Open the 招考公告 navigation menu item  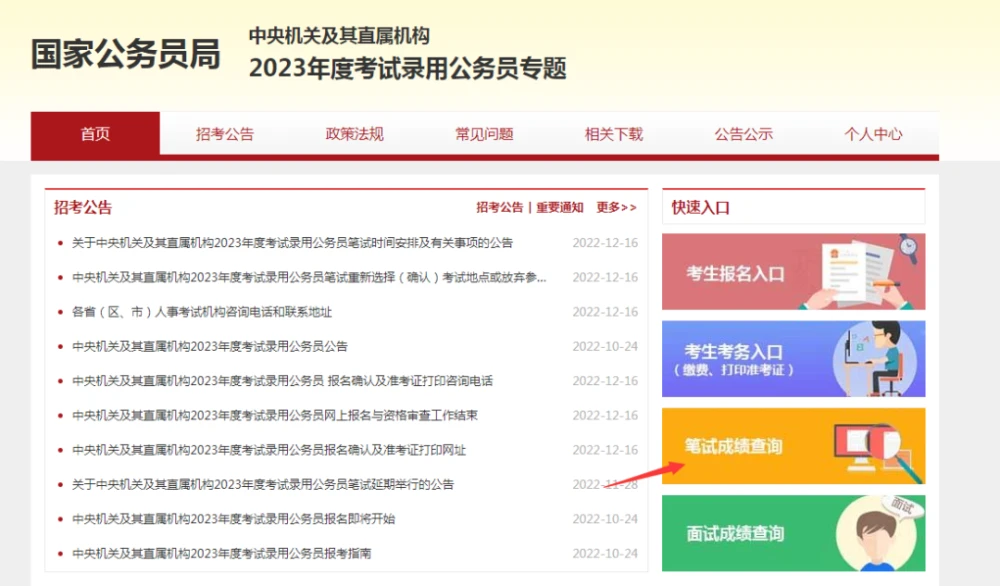pyautogui.click(x=225, y=134)
